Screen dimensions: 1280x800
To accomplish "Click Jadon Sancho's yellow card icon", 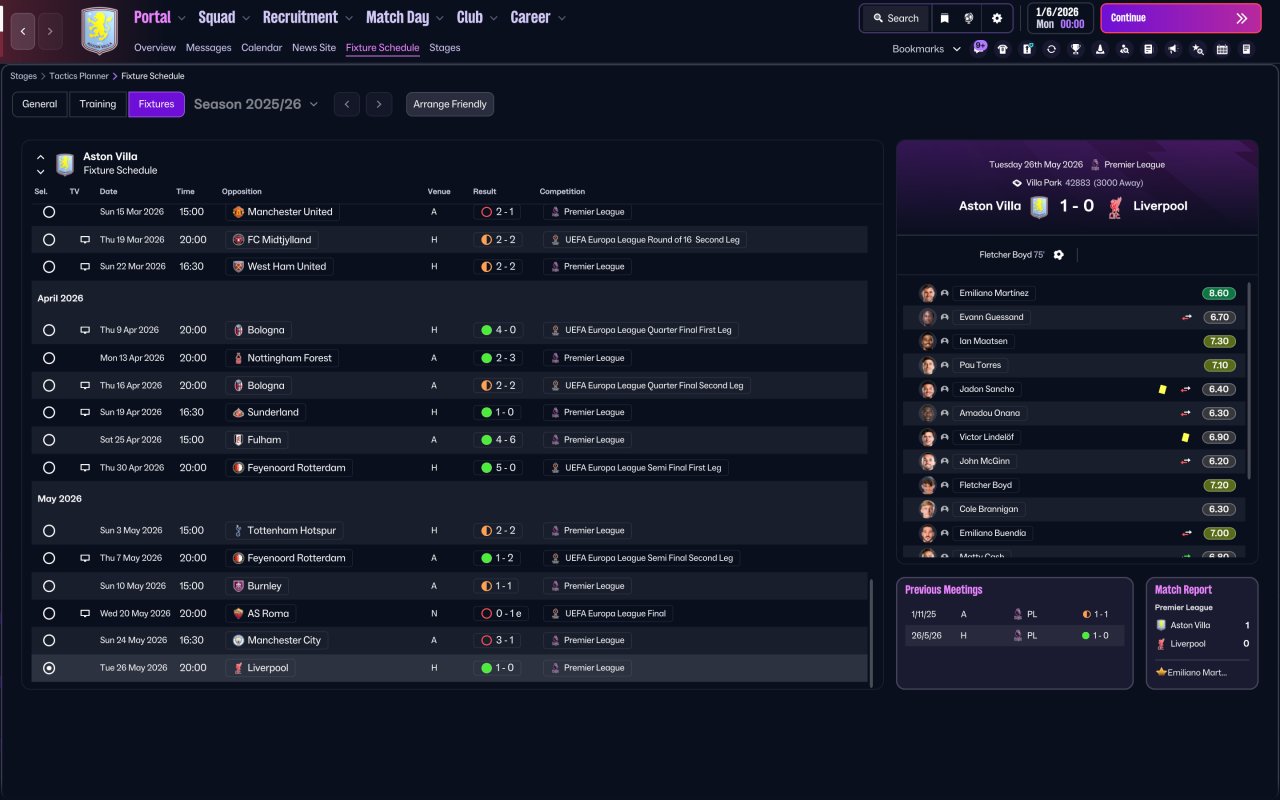I will click(x=1163, y=389).
